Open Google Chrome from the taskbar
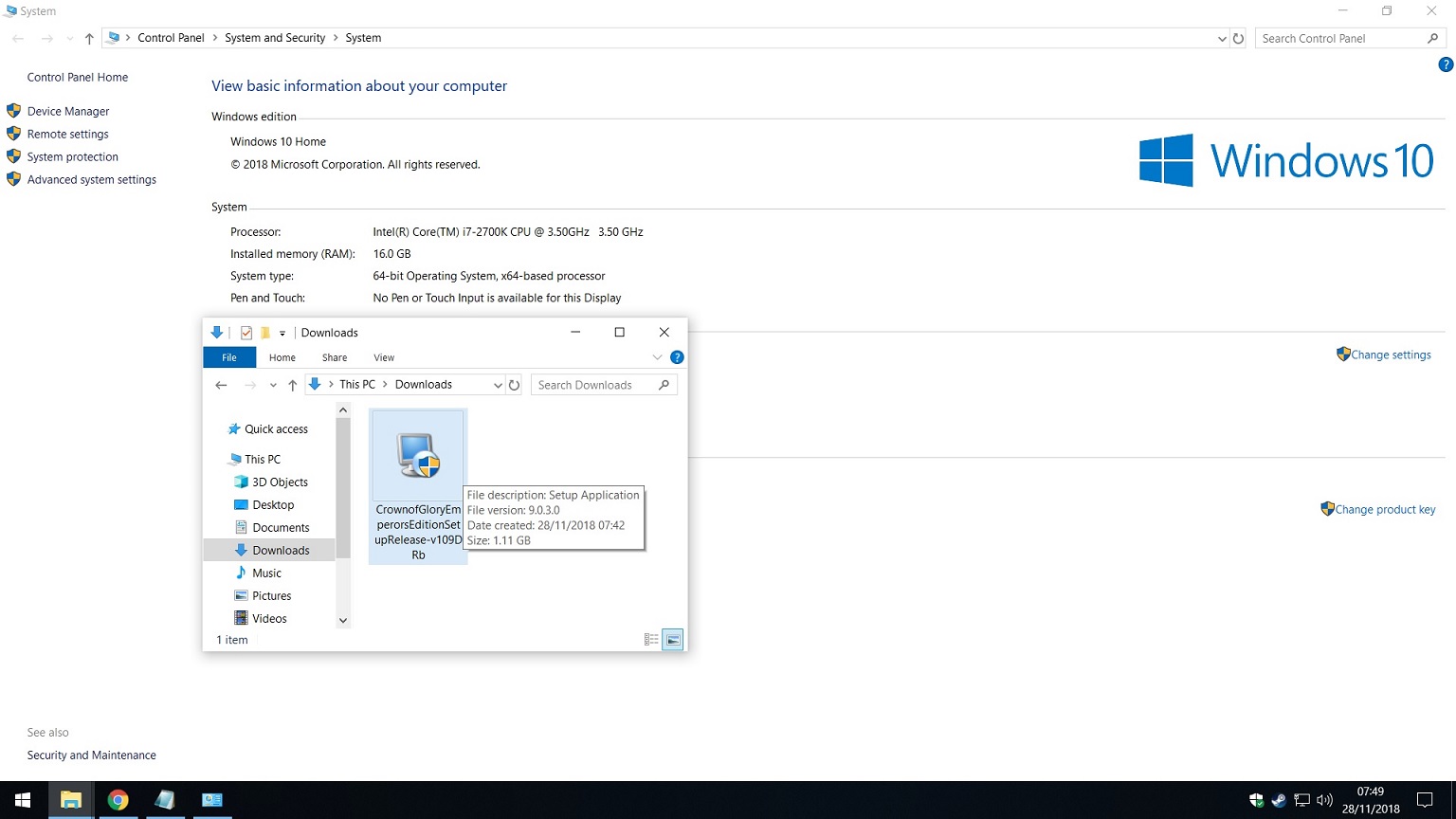Screen dimensions: 1456x819 118,800
